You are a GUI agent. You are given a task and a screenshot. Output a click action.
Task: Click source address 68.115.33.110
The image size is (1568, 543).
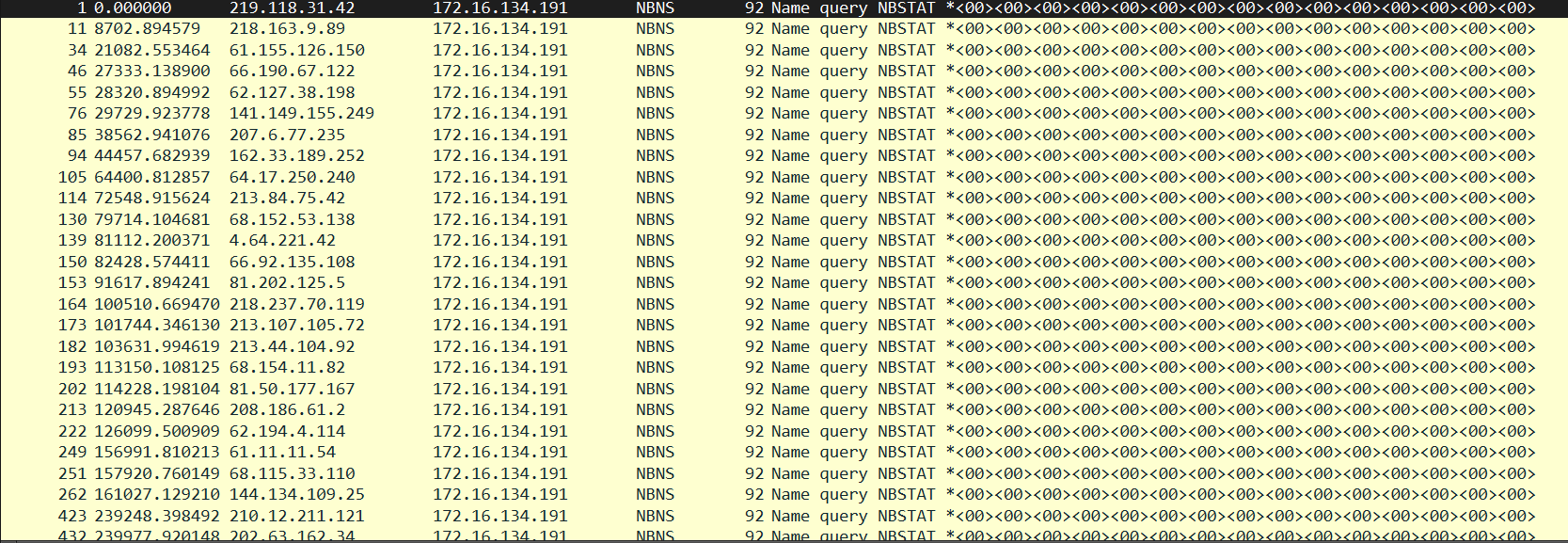[293, 473]
